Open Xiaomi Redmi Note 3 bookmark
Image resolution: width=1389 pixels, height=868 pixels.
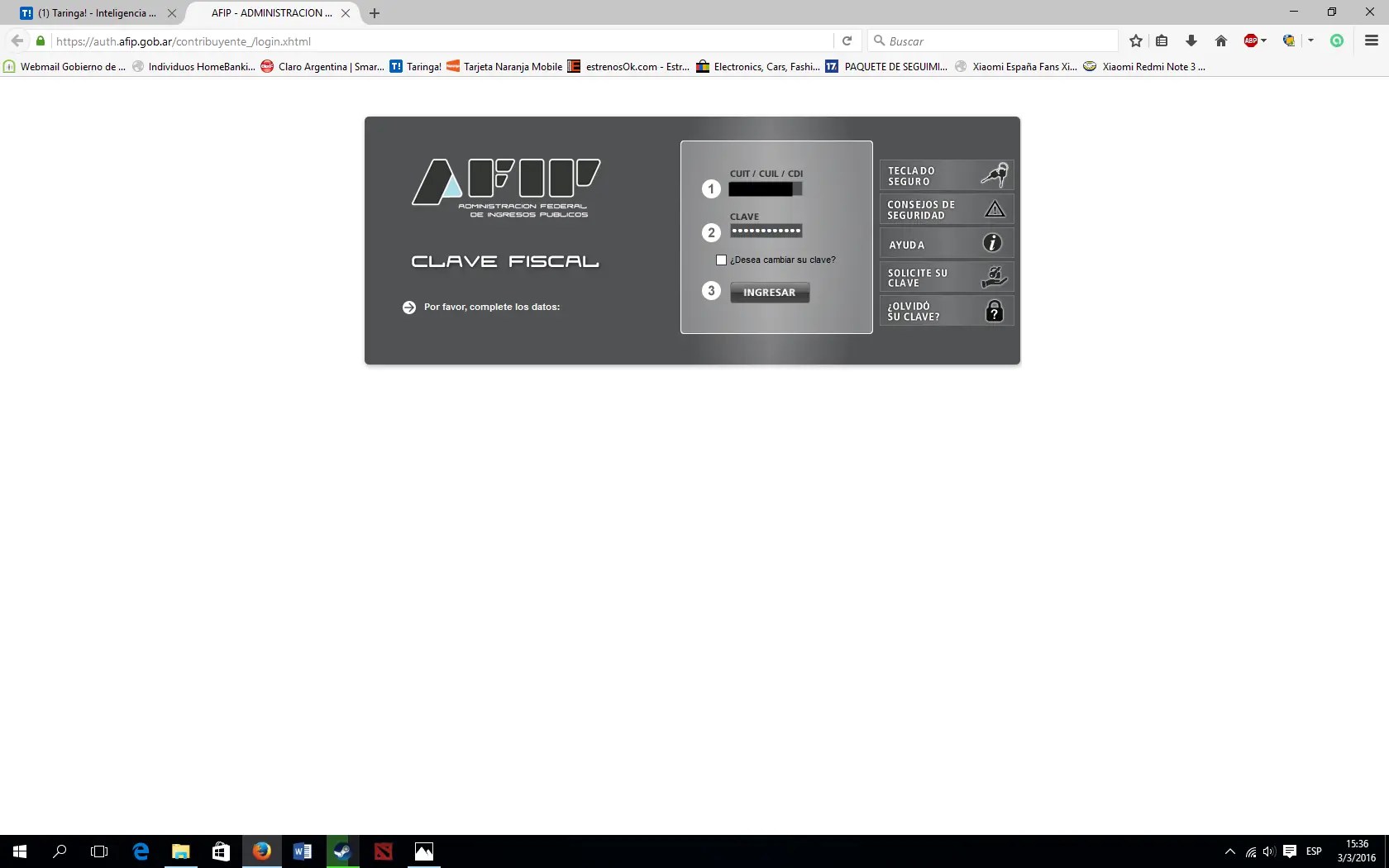[1144, 67]
